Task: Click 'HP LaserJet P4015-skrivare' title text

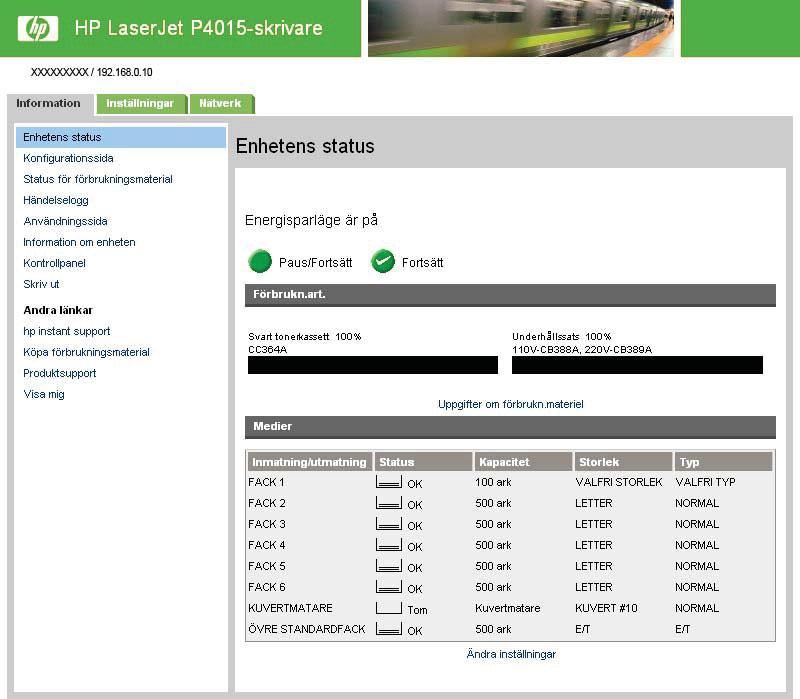Action: (198, 28)
